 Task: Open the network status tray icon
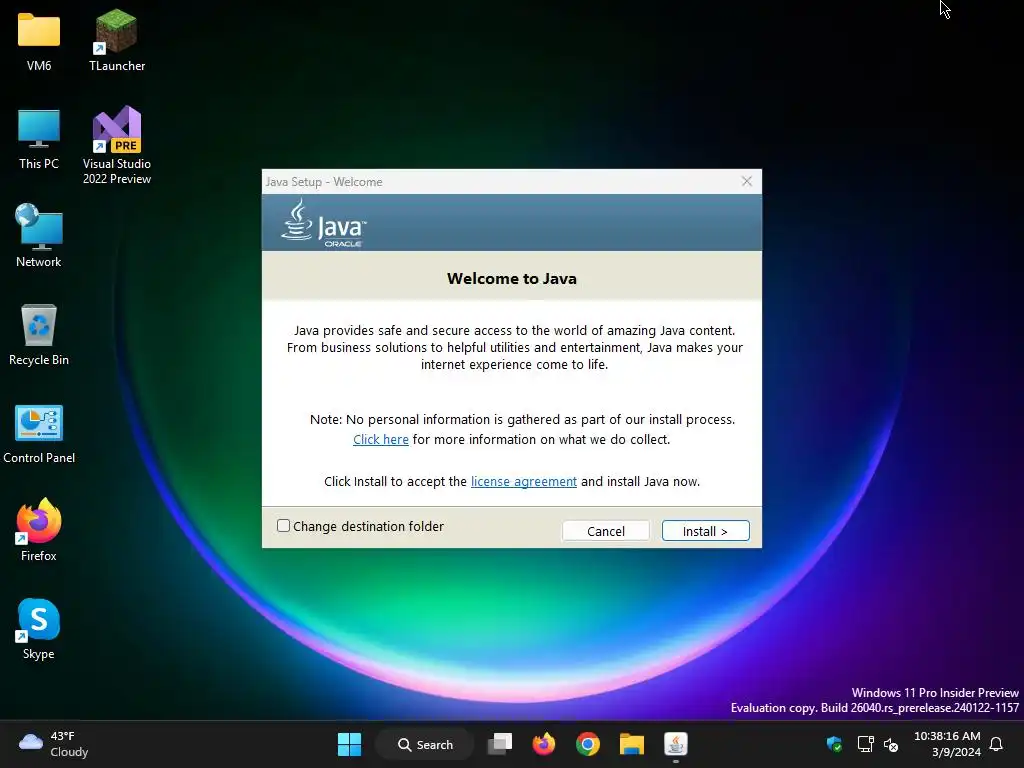pyautogui.click(x=865, y=744)
